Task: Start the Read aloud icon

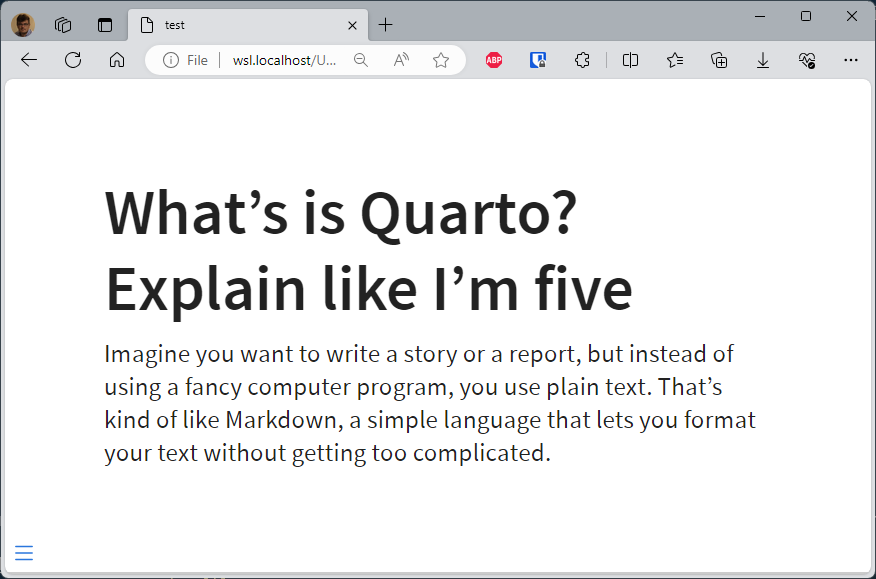Action: click(x=401, y=60)
